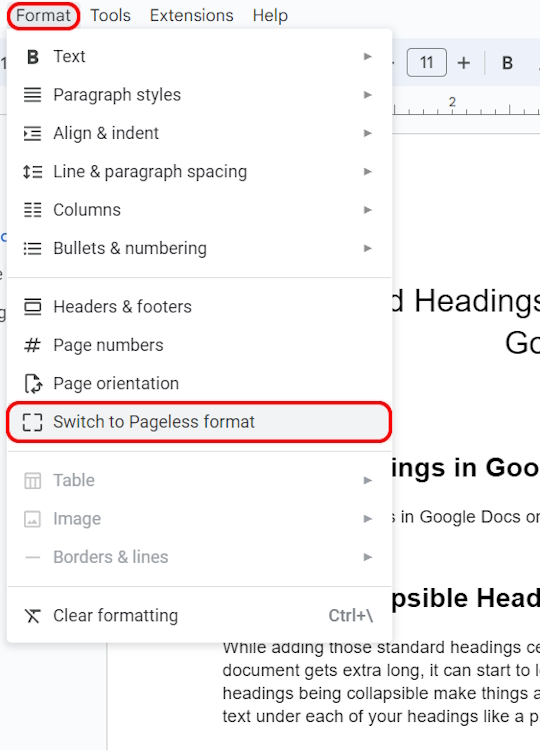Expand the Align & indent submenu arrow
540x750 pixels.
tap(367, 133)
